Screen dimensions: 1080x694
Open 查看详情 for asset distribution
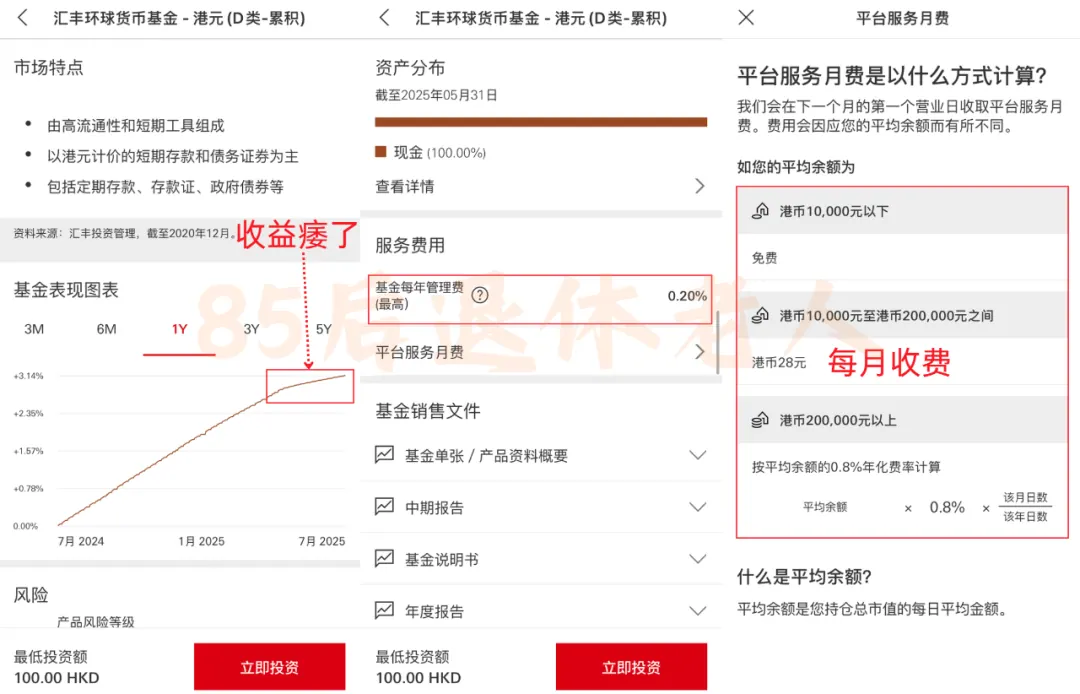point(541,187)
